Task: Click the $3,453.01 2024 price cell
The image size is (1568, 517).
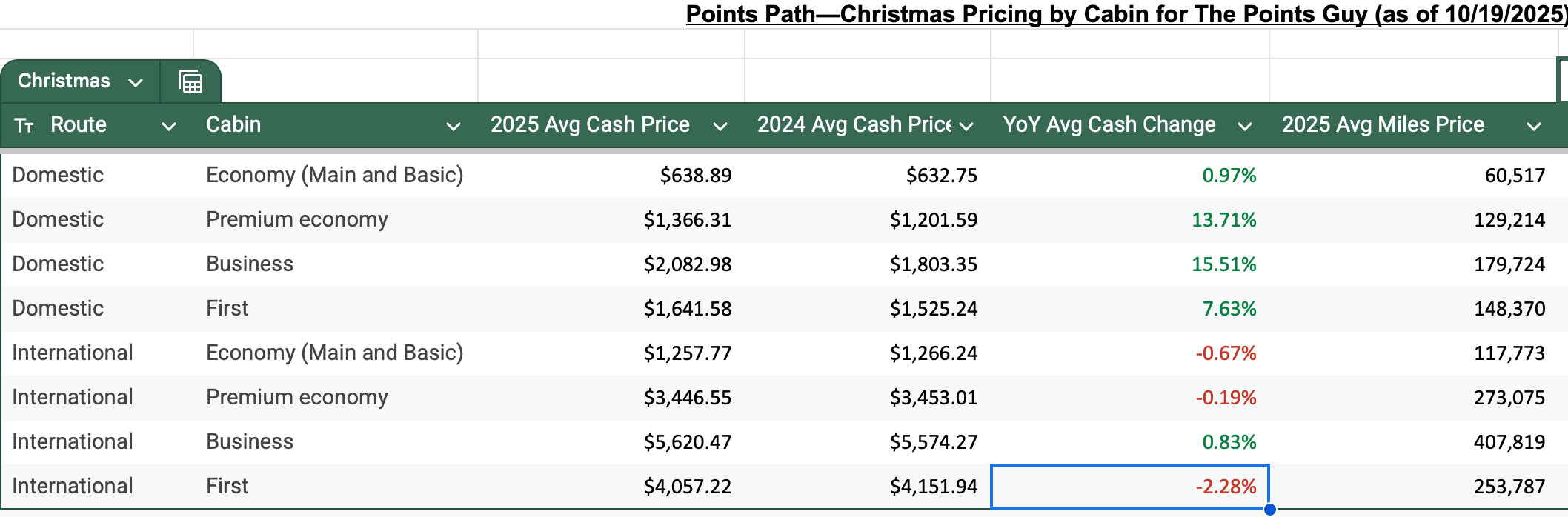Action: click(933, 398)
